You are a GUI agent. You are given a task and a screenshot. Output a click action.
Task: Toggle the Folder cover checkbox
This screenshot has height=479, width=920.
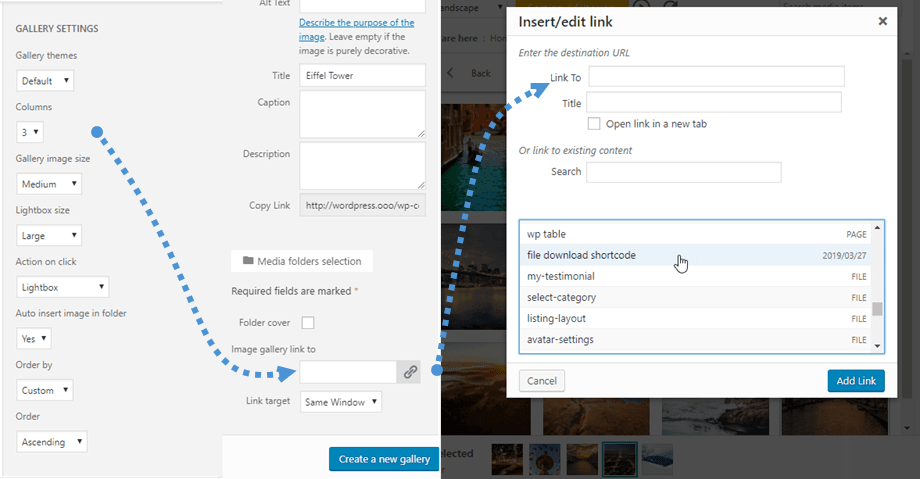[x=308, y=323]
